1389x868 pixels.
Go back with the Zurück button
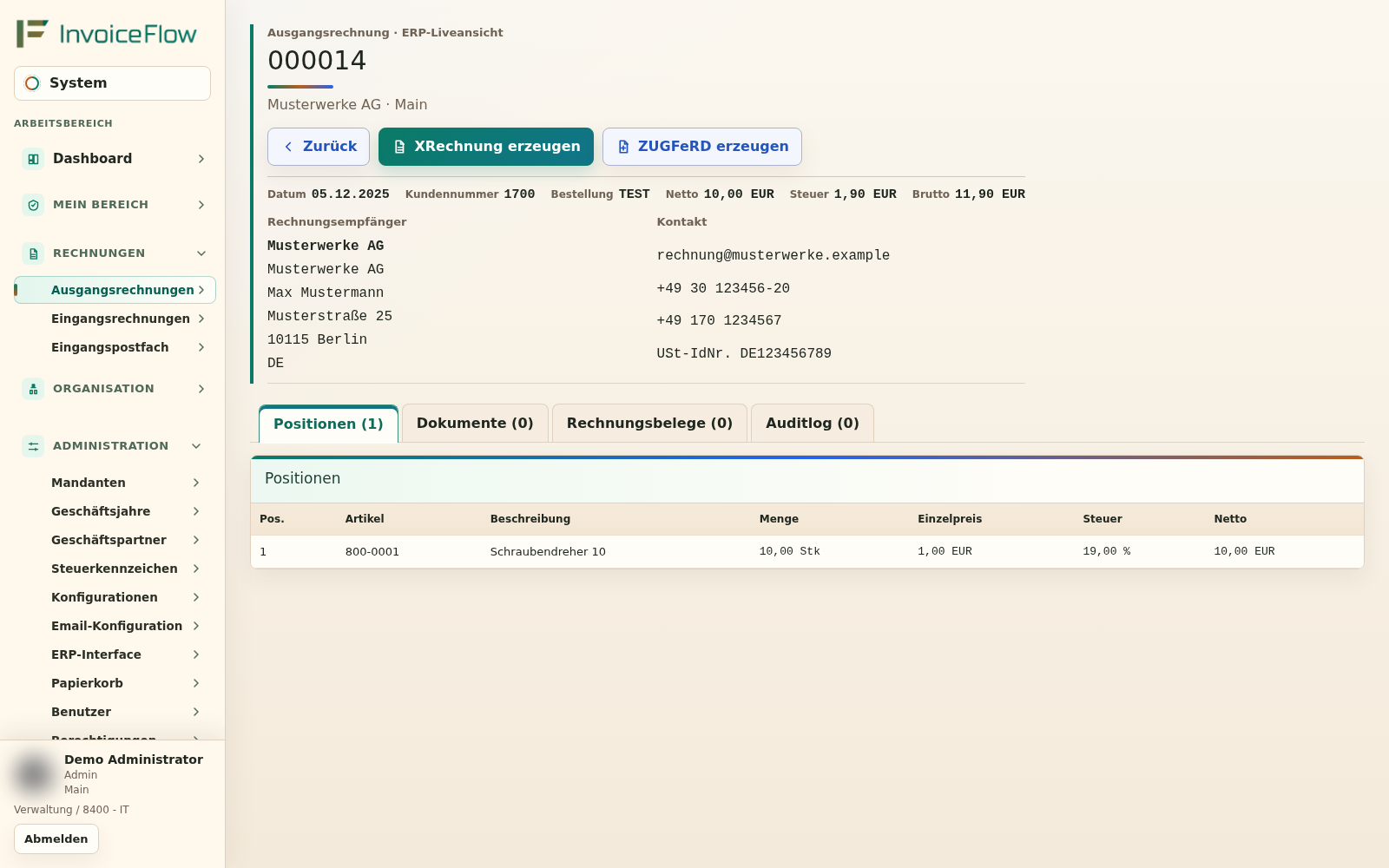coord(319,147)
